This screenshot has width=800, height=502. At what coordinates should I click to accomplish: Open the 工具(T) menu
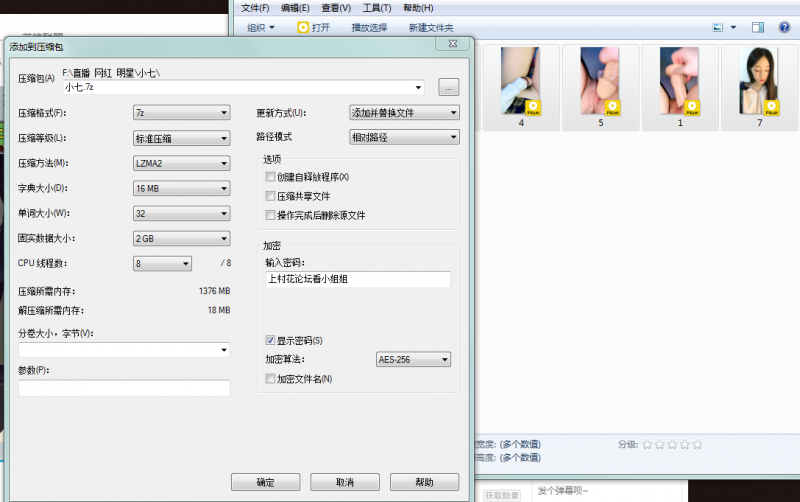[376, 8]
